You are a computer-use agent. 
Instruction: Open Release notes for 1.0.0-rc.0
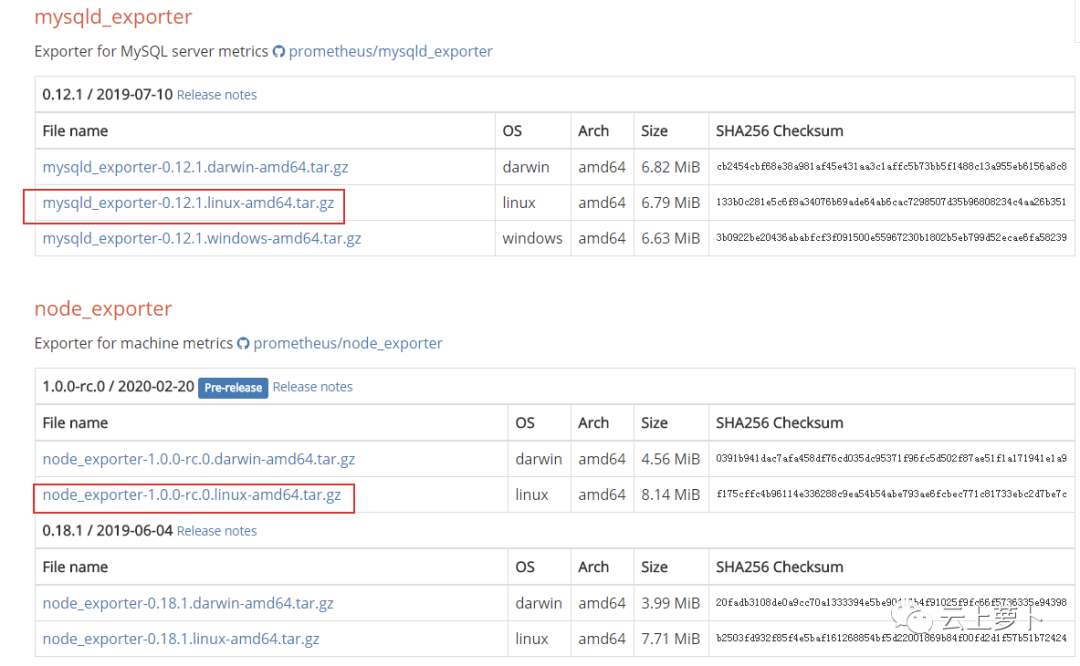[x=312, y=387]
